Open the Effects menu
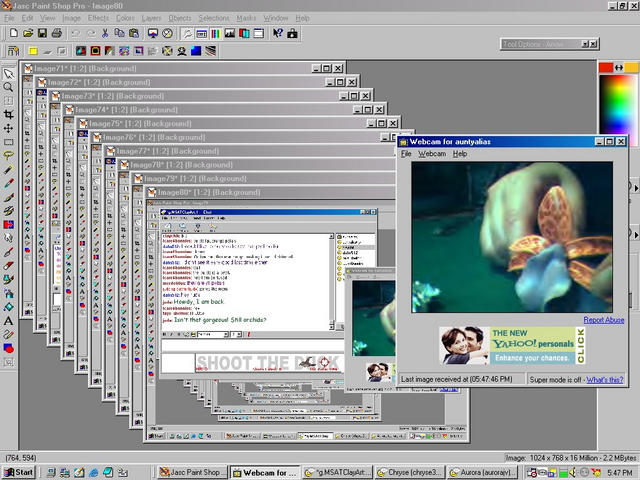Image resolution: width=640 pixels, height=480 pixels. point(98,18)
